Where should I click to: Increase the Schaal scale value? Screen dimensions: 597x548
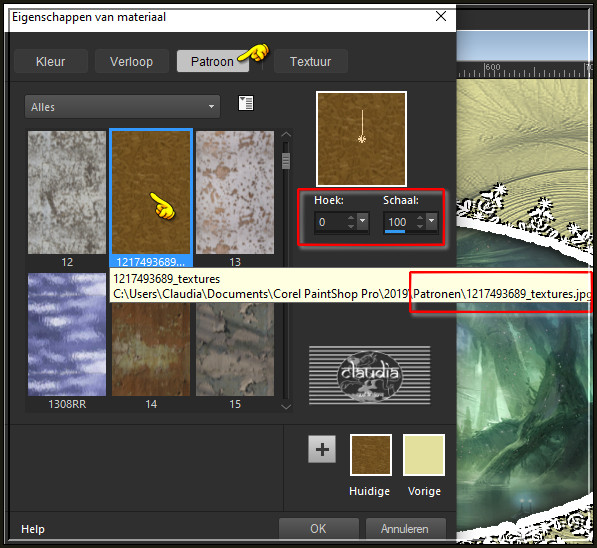420,218
